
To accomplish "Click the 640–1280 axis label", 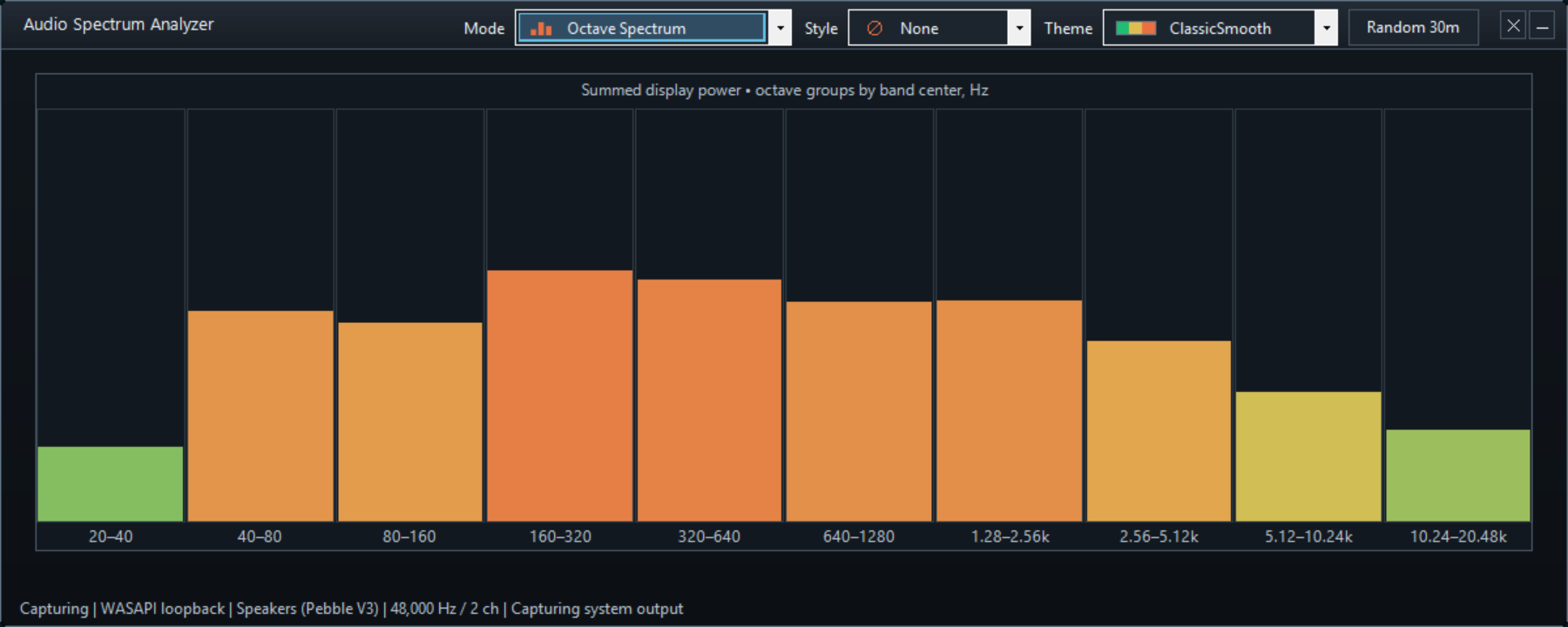I will [x=859, y=536].
